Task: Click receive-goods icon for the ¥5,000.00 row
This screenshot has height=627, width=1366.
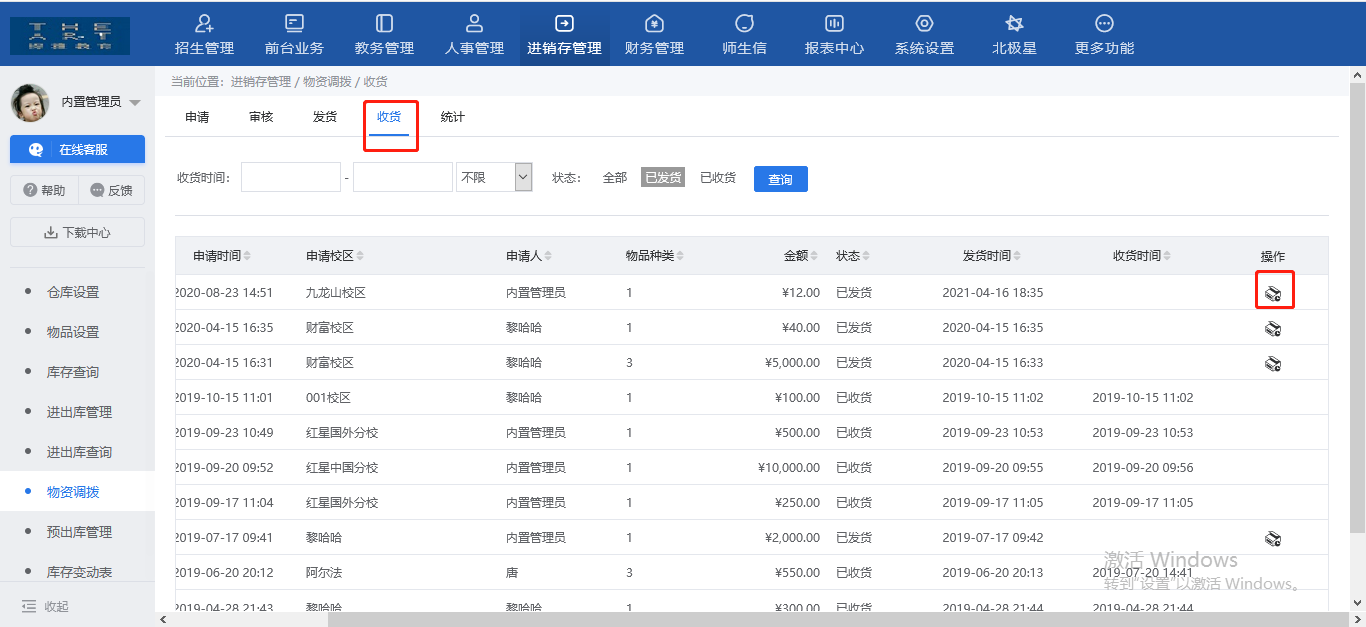Action: pos(1273,363)
